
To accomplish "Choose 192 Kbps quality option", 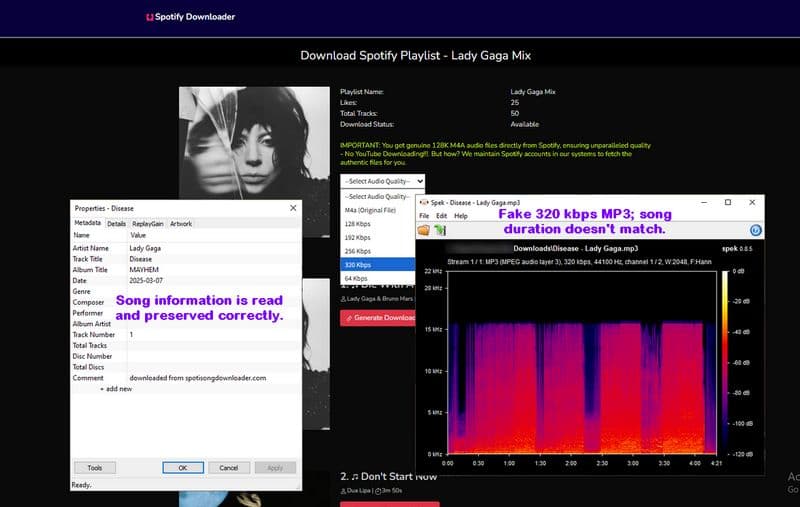I will (x=378, y=238).
